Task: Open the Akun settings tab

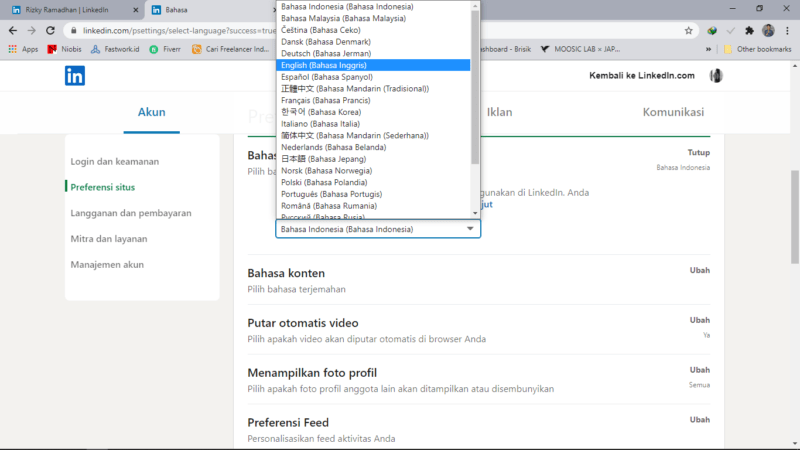Action: coord(152,112)
